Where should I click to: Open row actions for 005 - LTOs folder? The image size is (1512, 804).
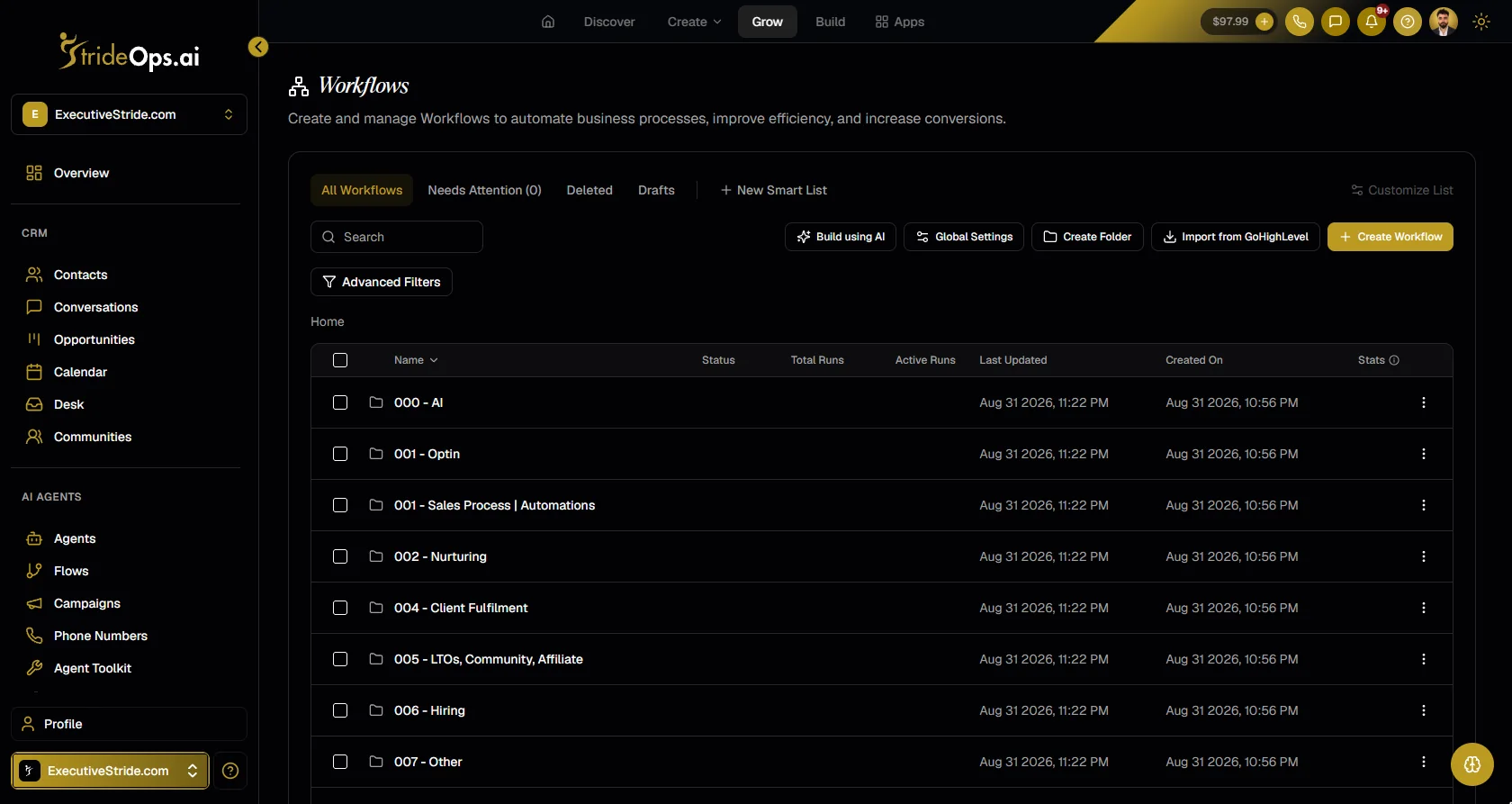(1424, 659)
